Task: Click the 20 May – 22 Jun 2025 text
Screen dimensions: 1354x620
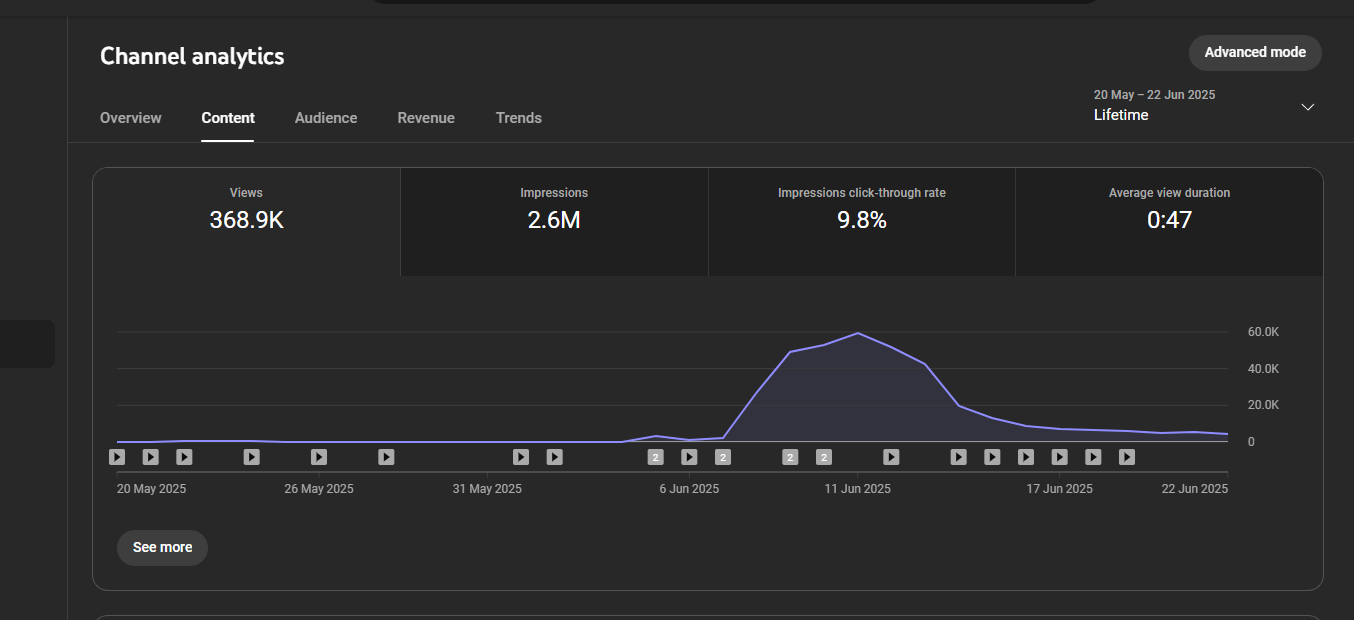Action: pos(1154,95)
